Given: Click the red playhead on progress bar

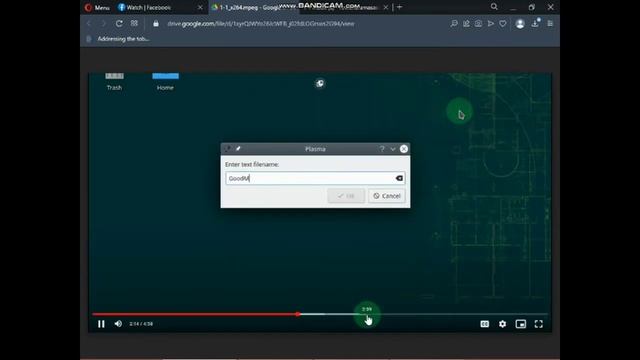Looking at the screenshot, I should [298, 314].
